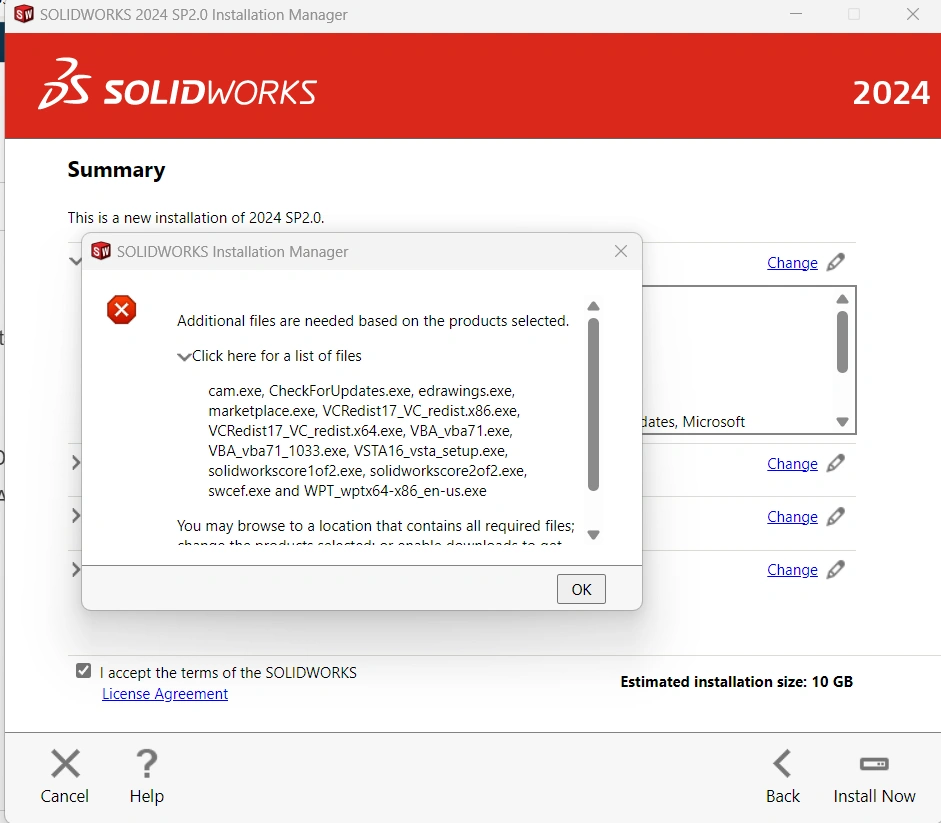Viewport: 941px width, 823px height.
Task: Click first Change link in Summary
Action: point(792,263)
